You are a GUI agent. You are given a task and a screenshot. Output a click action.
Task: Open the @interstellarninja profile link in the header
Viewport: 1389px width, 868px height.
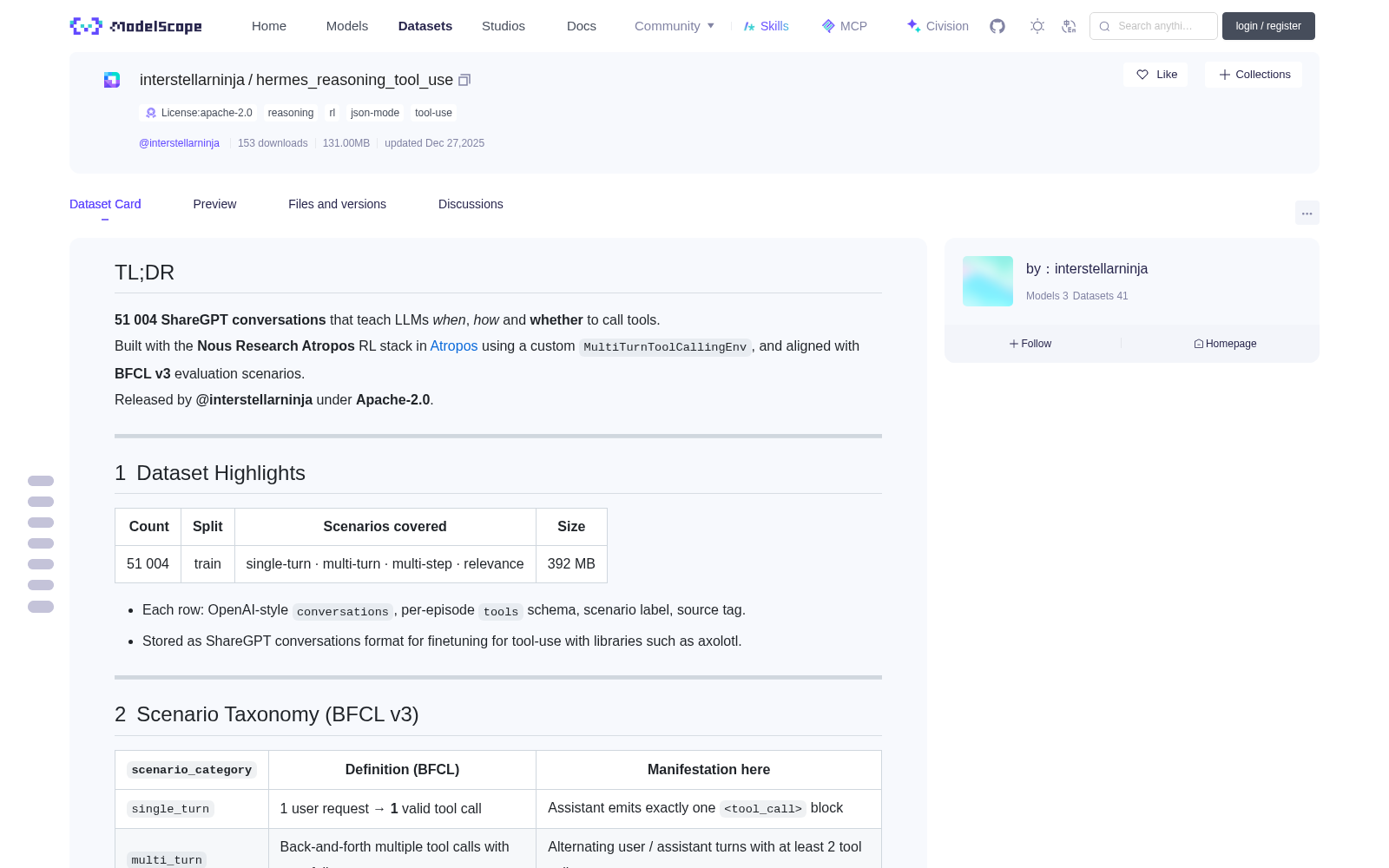(179, 143)
